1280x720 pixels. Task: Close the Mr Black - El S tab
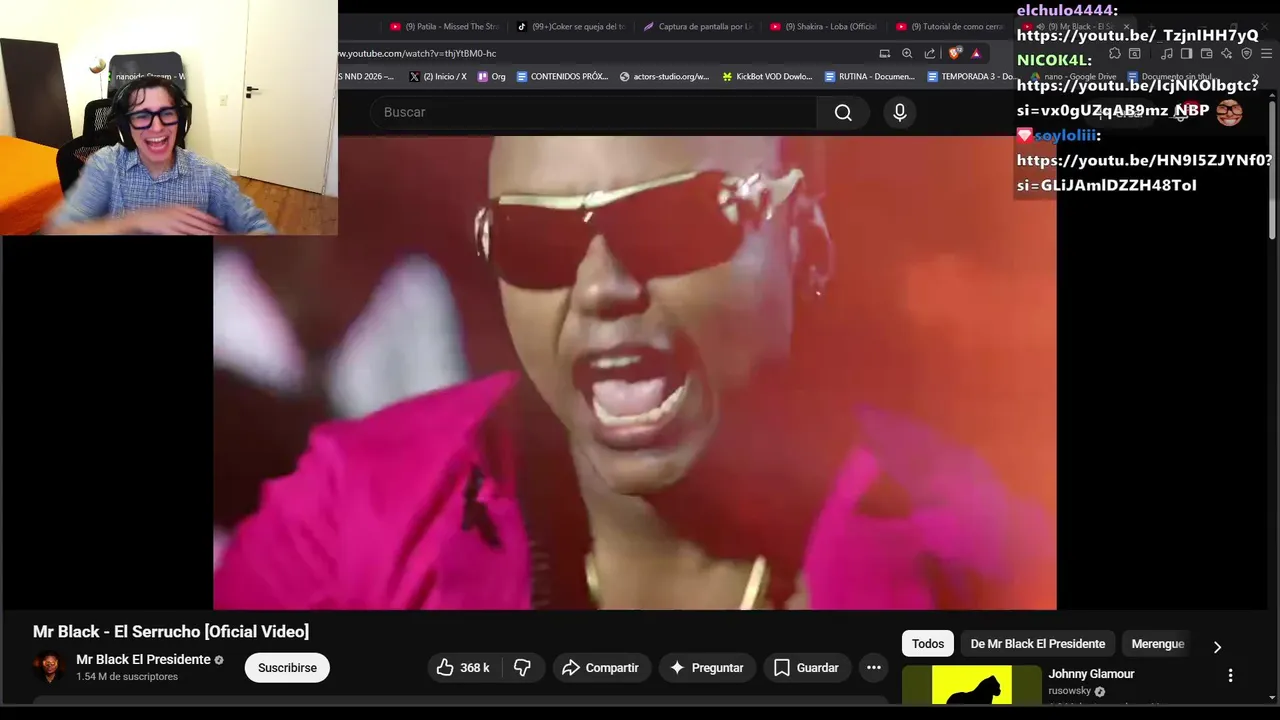point(1125,27)
